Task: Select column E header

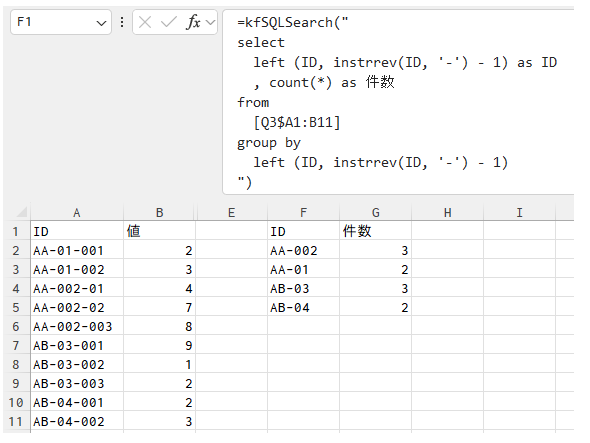Action: coord(231,213)
